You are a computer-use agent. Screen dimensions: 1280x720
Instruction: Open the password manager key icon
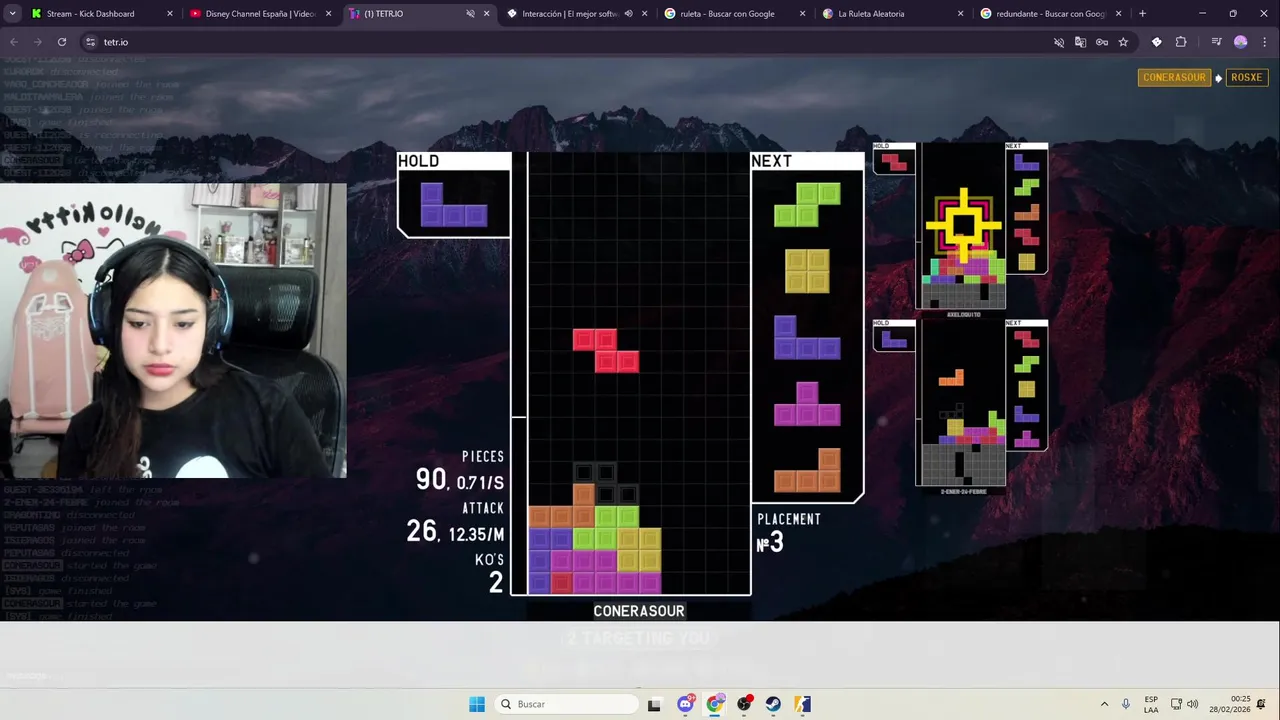coord(1102,42)
